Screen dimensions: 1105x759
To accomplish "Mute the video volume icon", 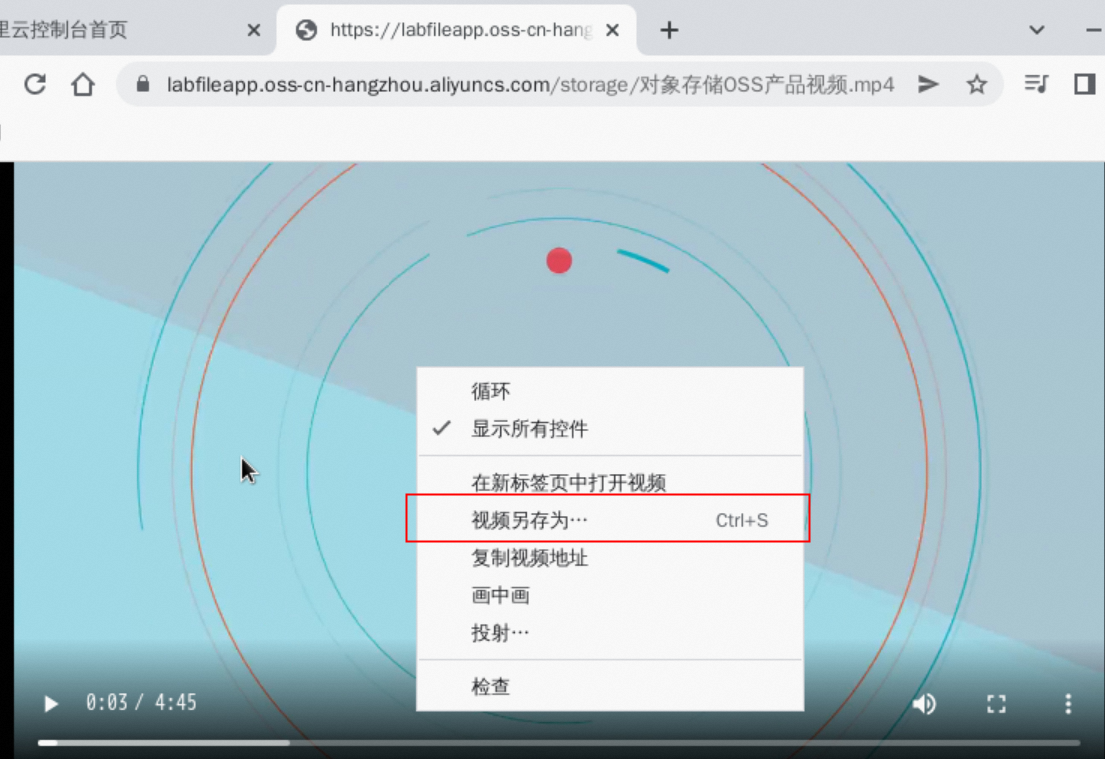I will (x=924, y=703).
